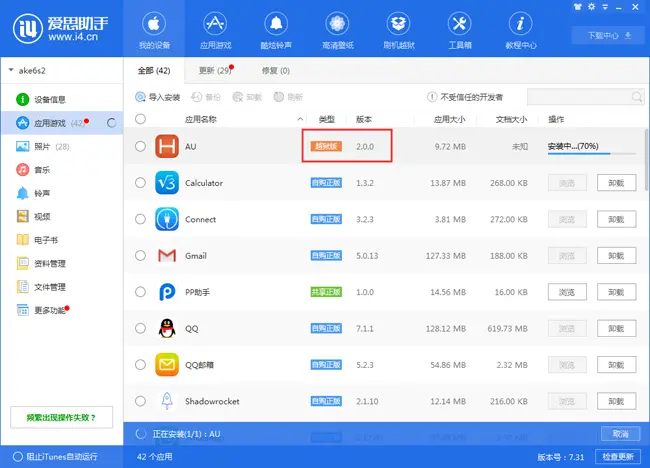This screenshot has width=650, height=468.
Task: Click the Calculator app icon
Action: [167, 183]
